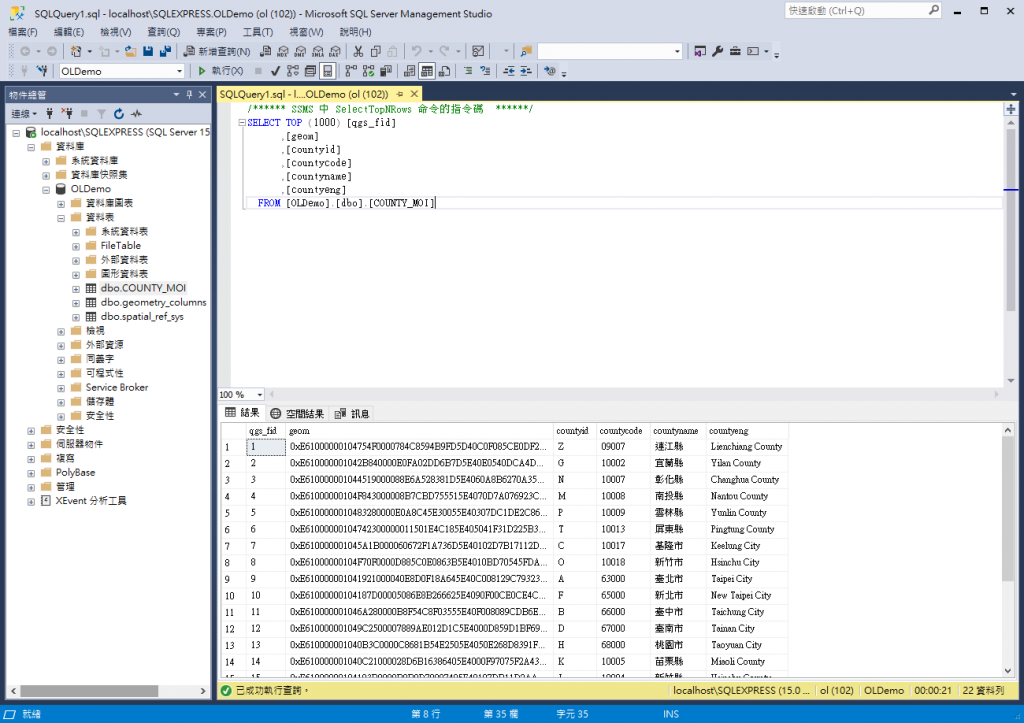
Task: Click the DAX query icon
Action: [334, 51]
